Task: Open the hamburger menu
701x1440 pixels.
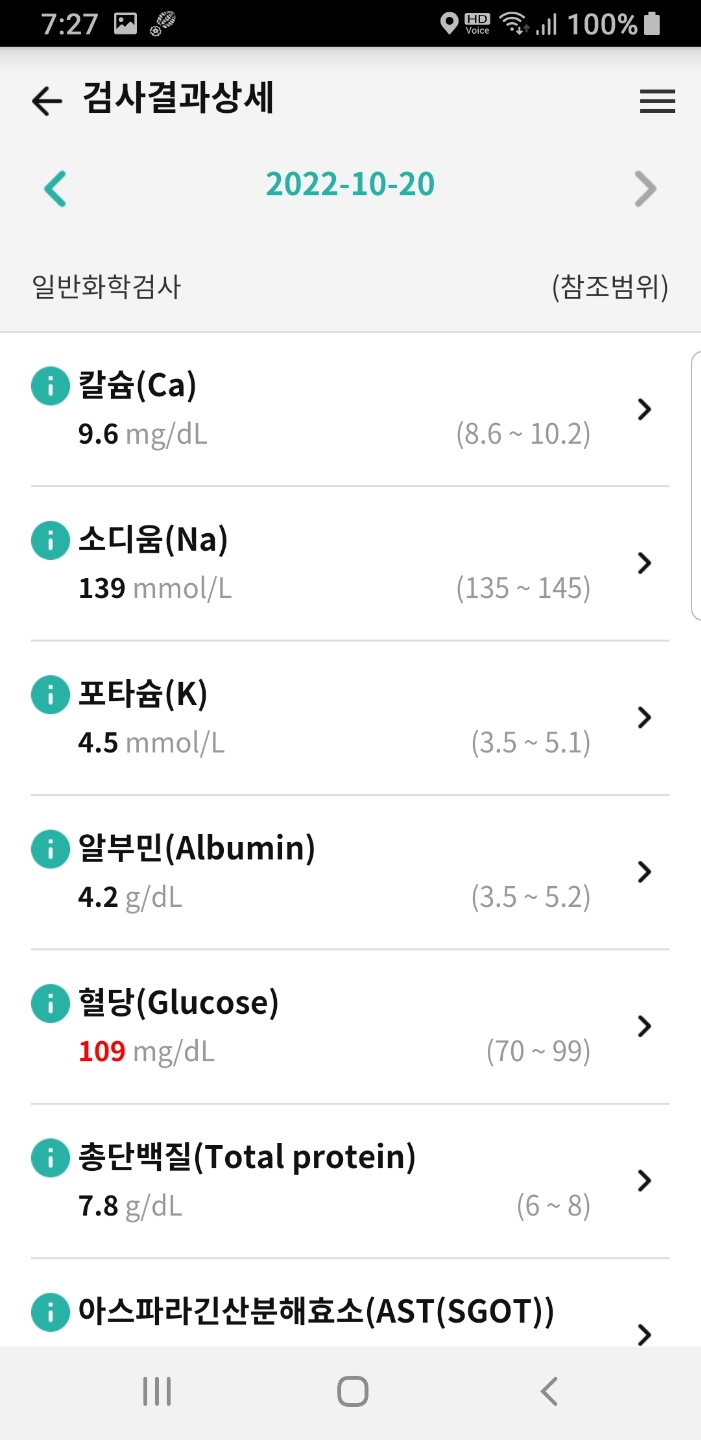Action: [x=657, y=101]
